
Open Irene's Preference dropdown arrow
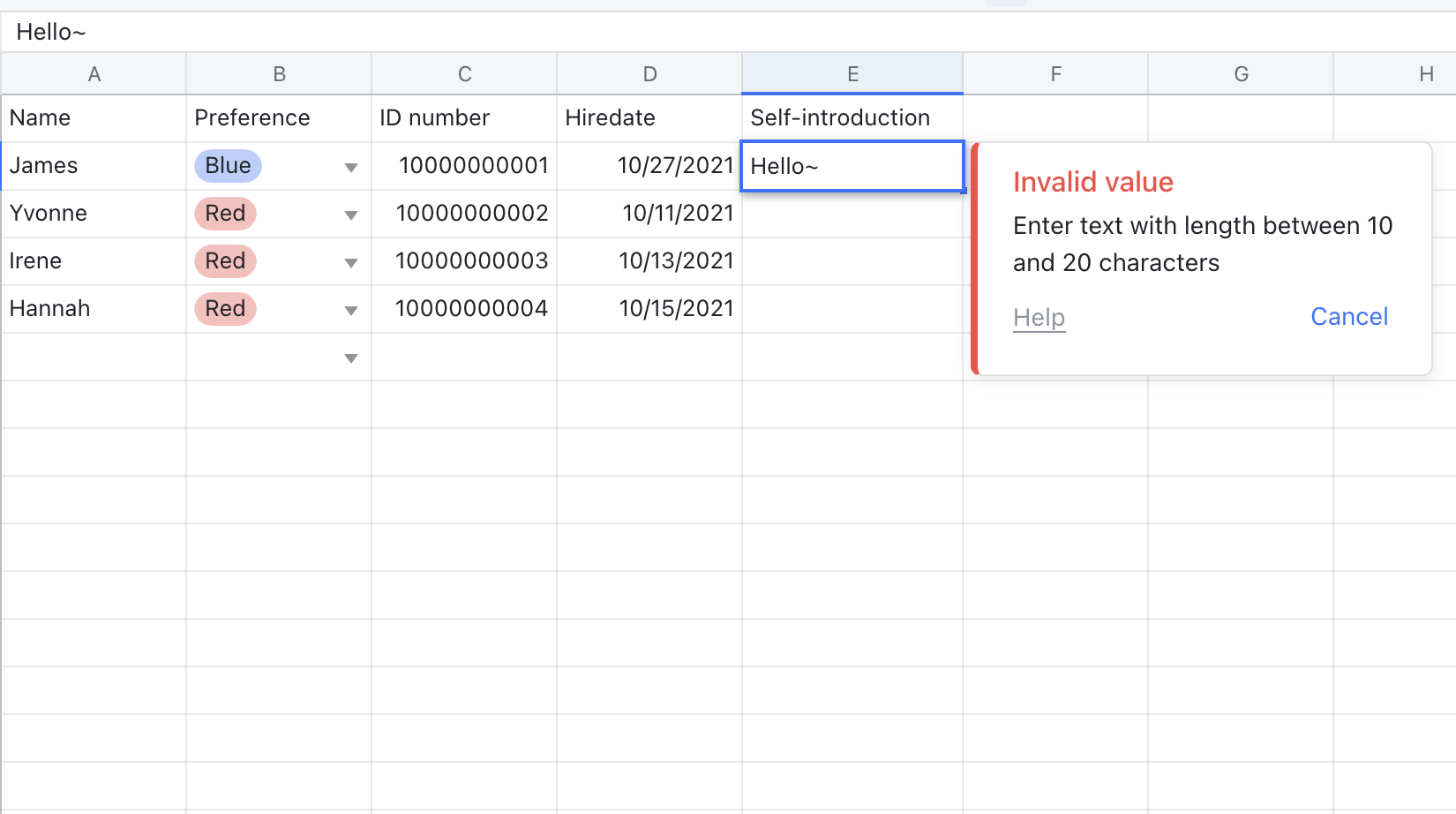(350, 262)
